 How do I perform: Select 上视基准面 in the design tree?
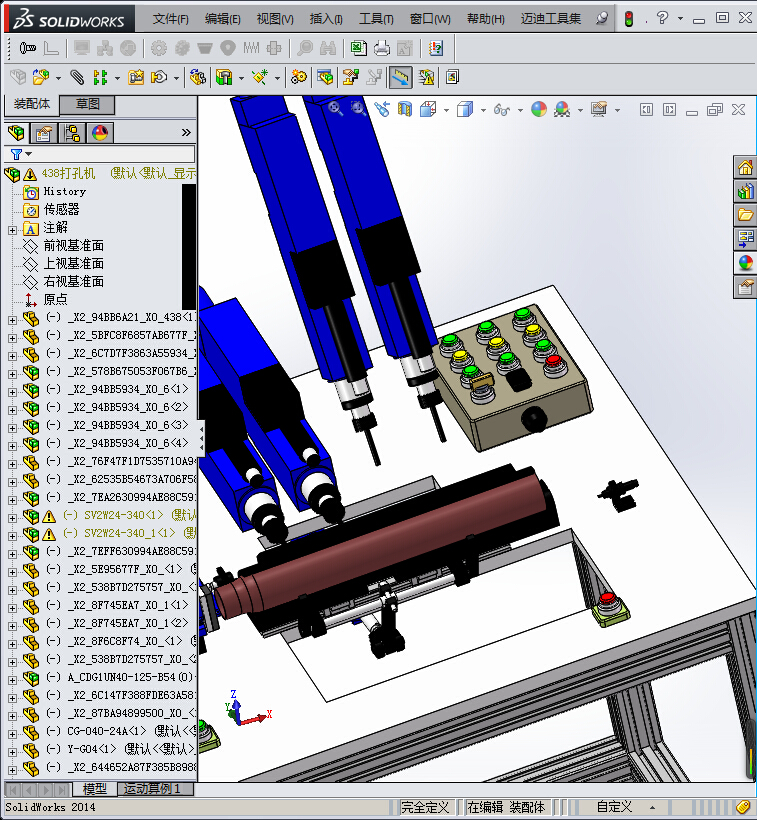(74, 263)
